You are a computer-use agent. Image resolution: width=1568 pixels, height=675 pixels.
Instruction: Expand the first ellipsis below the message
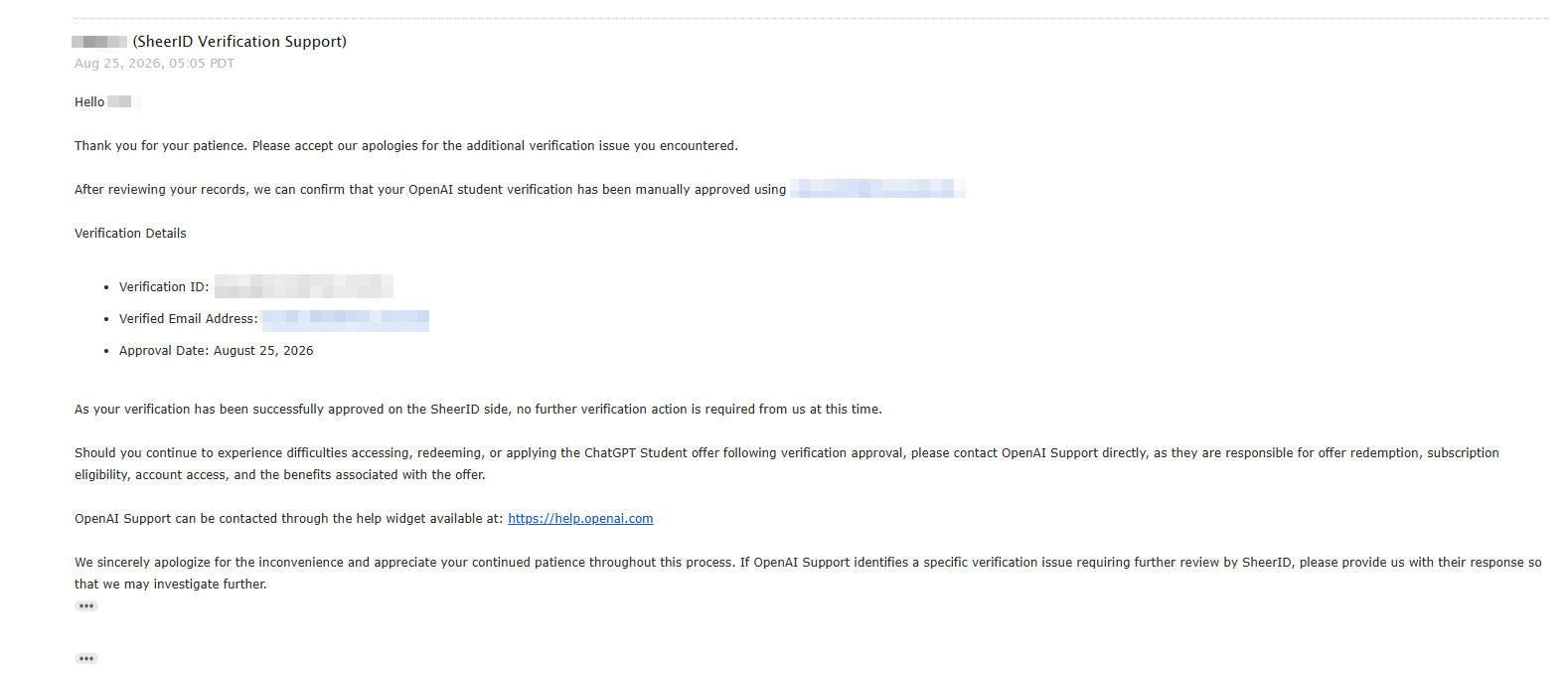pyautogui.click(x=86, y=605)
